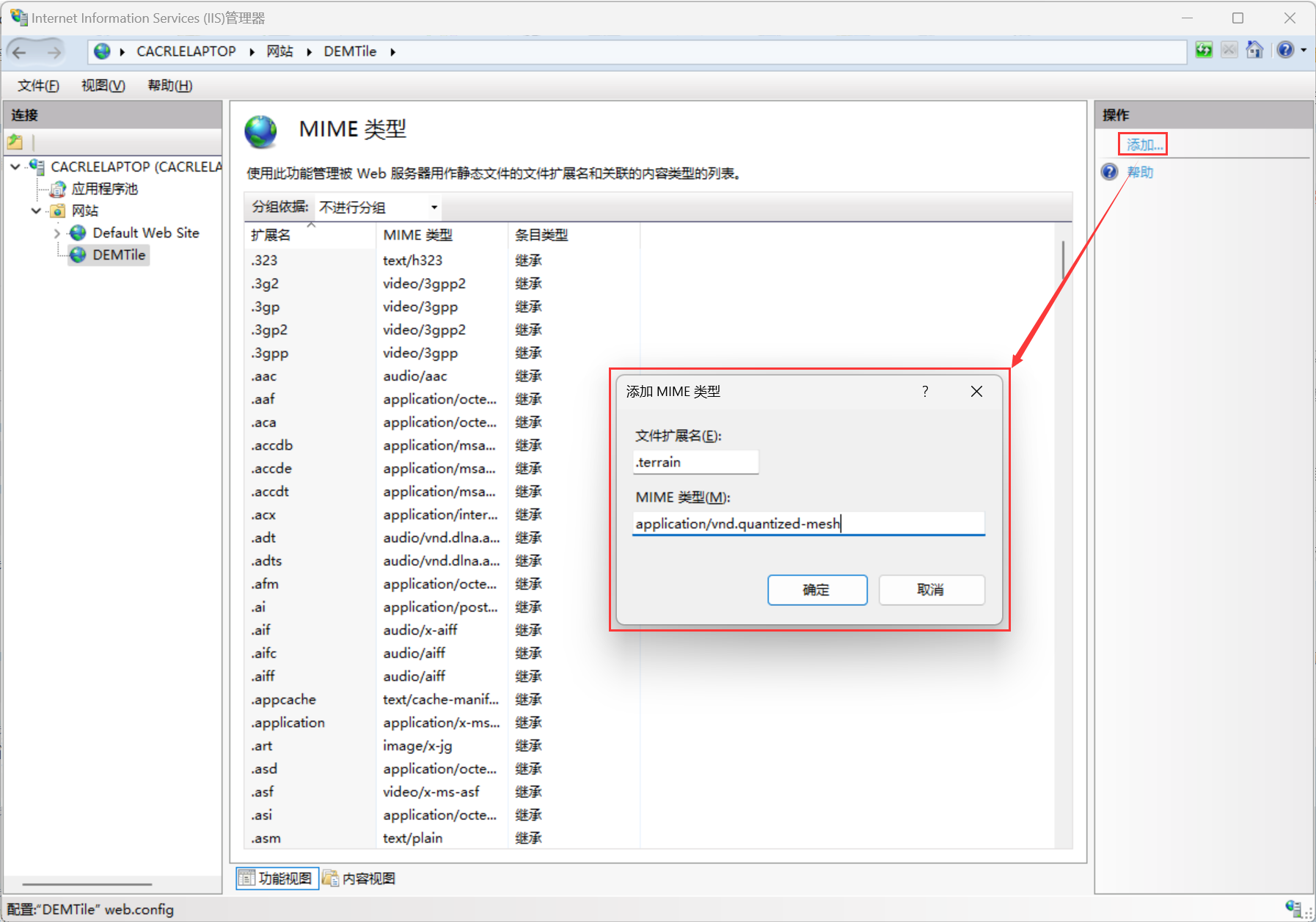Viewport: 1316px width, 922px height.
Task: Close the Add MIME Type dialog
Action: [976, 392]
